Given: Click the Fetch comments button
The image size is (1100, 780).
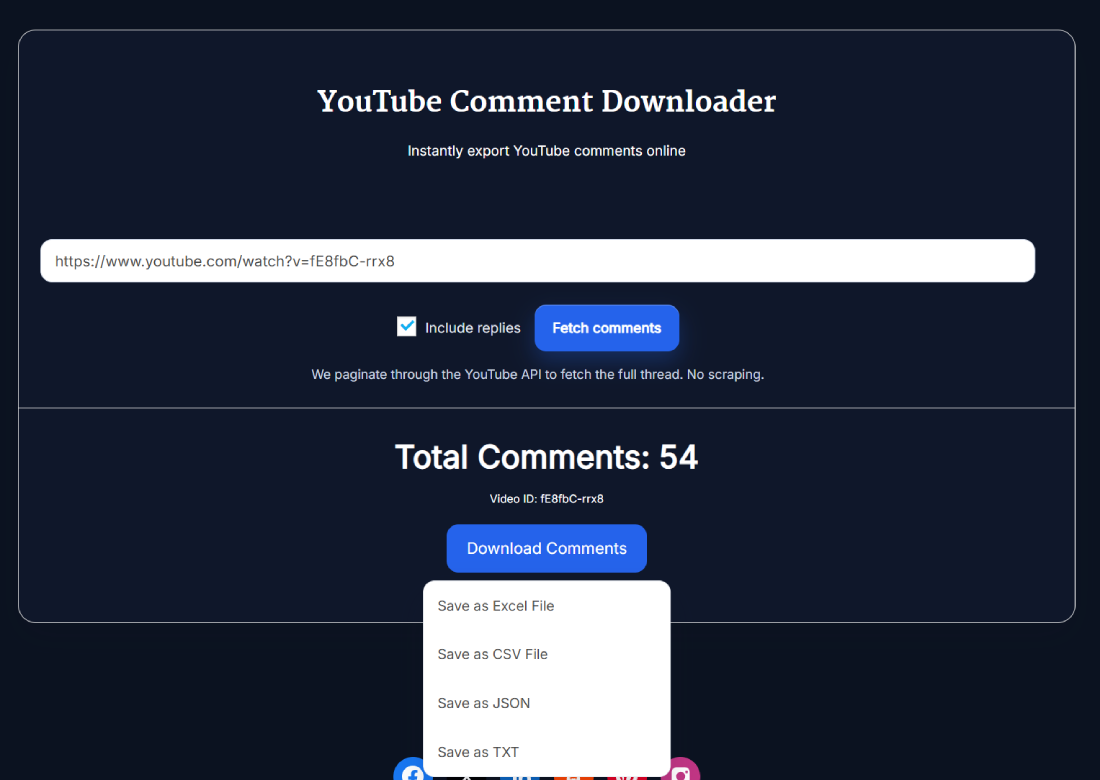Looking at the screenshot, I should coord(606,328).
